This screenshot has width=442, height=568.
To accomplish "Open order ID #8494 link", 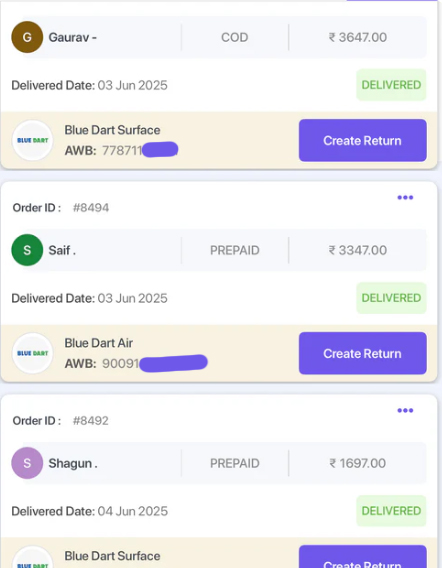I will pyautogui.click(x=91, y=208).
